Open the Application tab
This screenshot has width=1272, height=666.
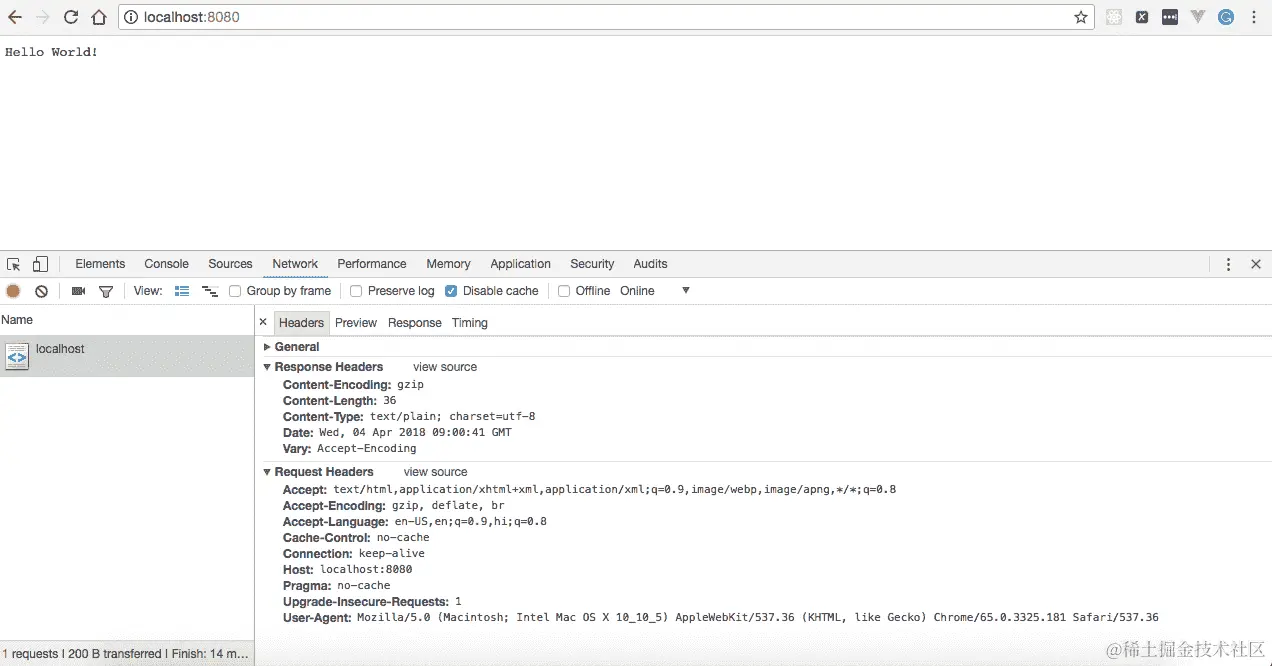click(x=520, y=264)
